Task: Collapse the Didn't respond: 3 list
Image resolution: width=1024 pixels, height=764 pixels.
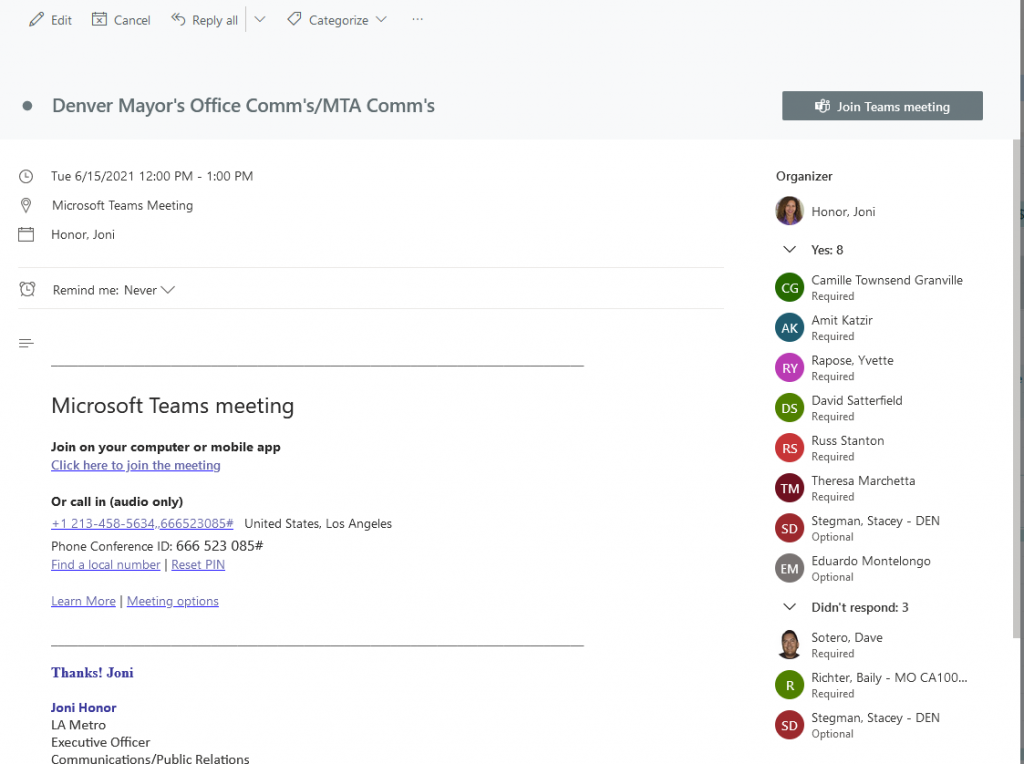Action: coord(790,607)
